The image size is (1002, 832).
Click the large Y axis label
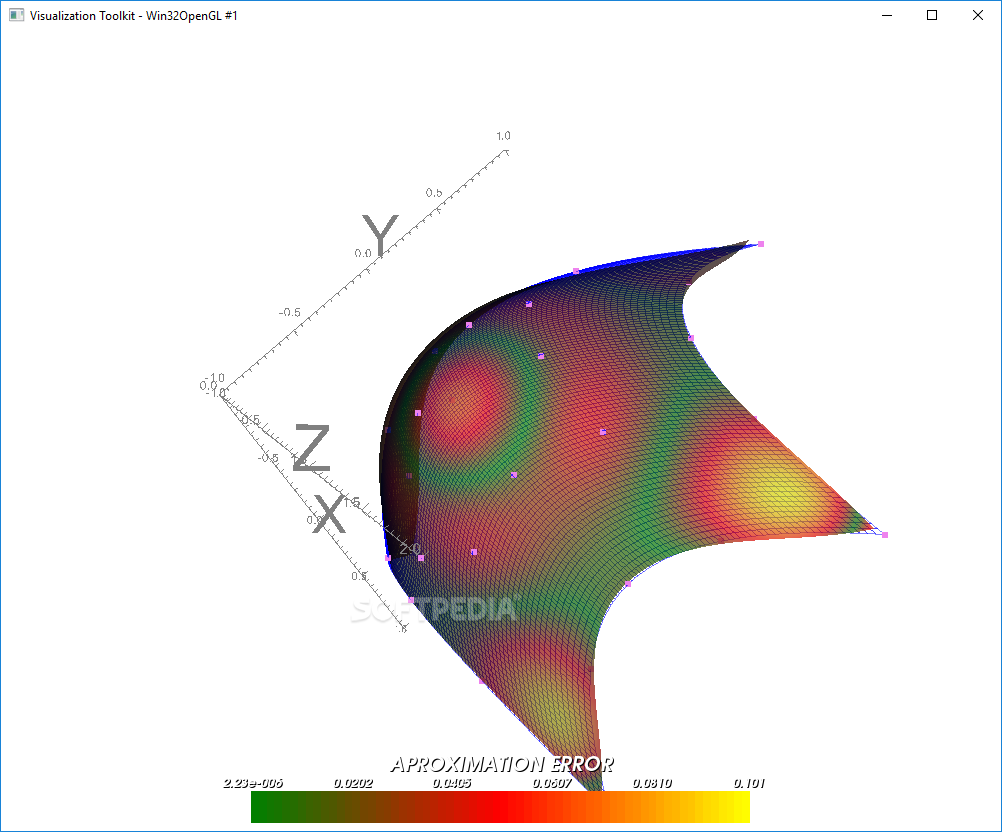380,236
